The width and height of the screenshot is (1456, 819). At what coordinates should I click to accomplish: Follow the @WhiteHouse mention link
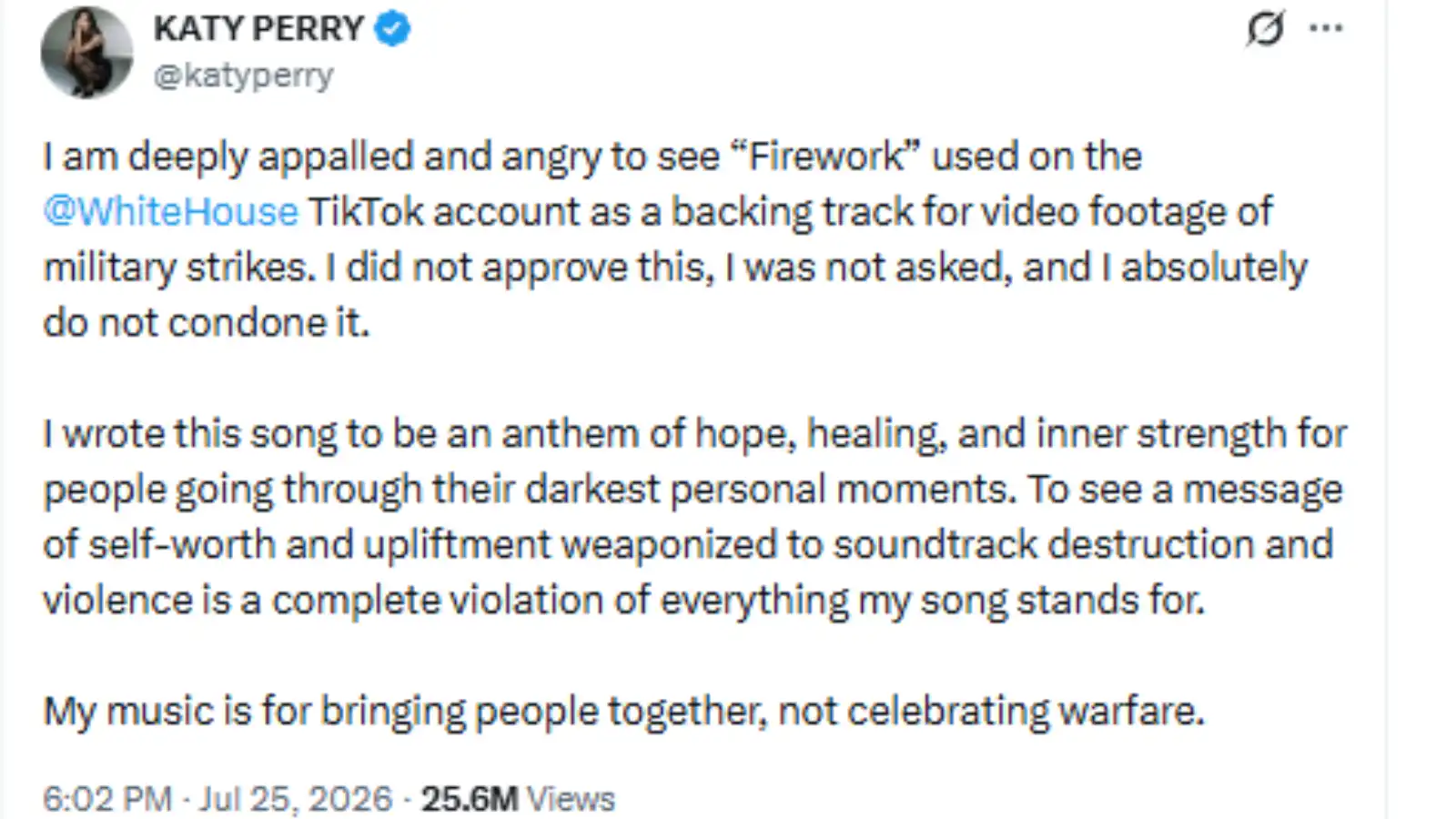coord(171,212)
